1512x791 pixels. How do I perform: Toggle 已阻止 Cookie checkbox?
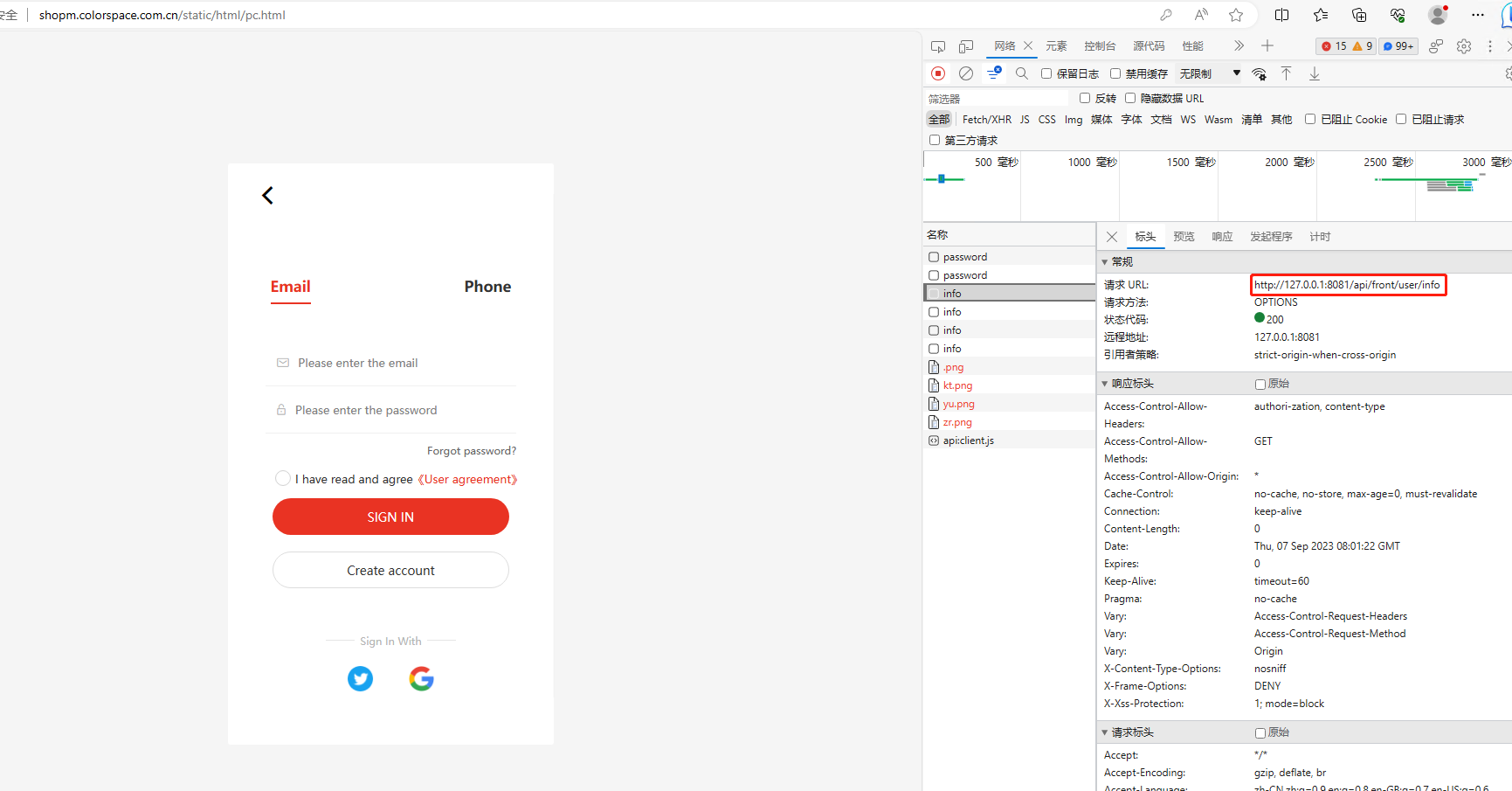pyautogui.click(x=1310, y=119)
